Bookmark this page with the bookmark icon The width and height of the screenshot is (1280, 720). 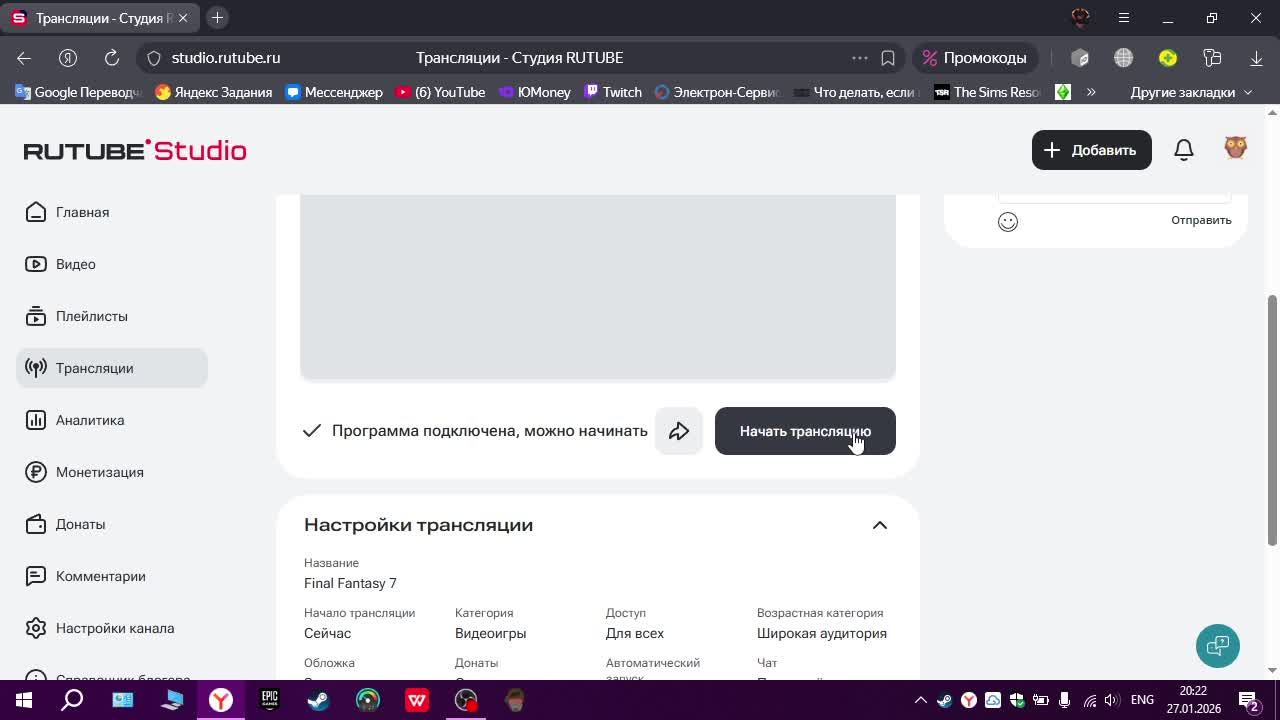(888, 58)
